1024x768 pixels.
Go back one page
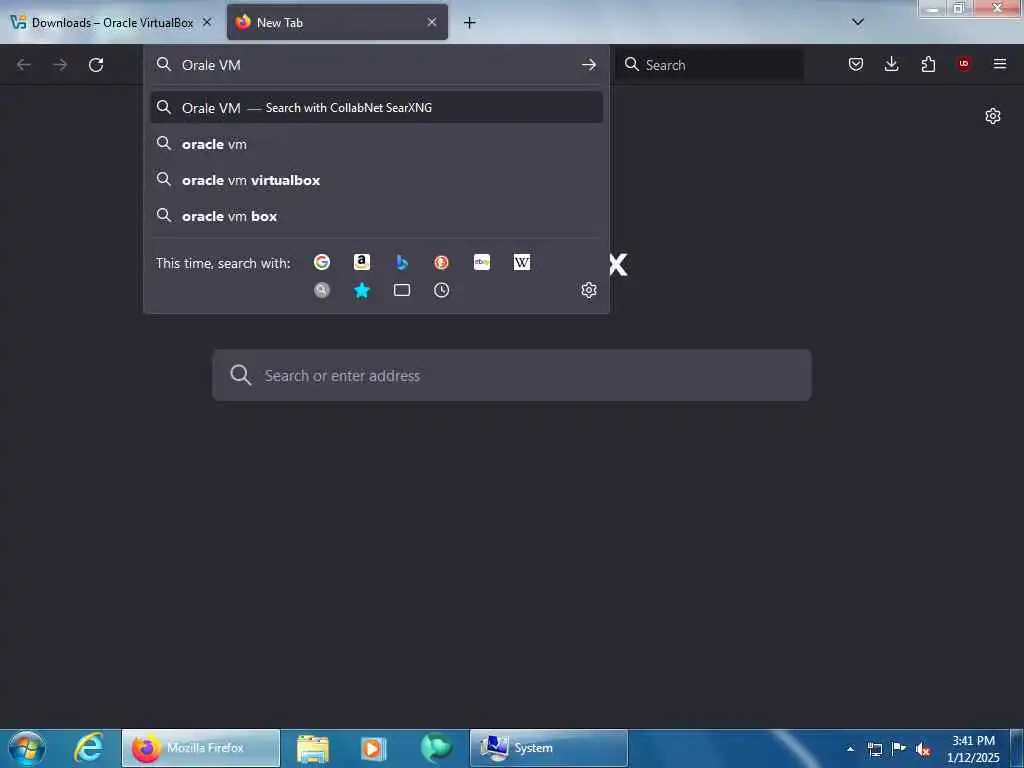tap(24, 65)
